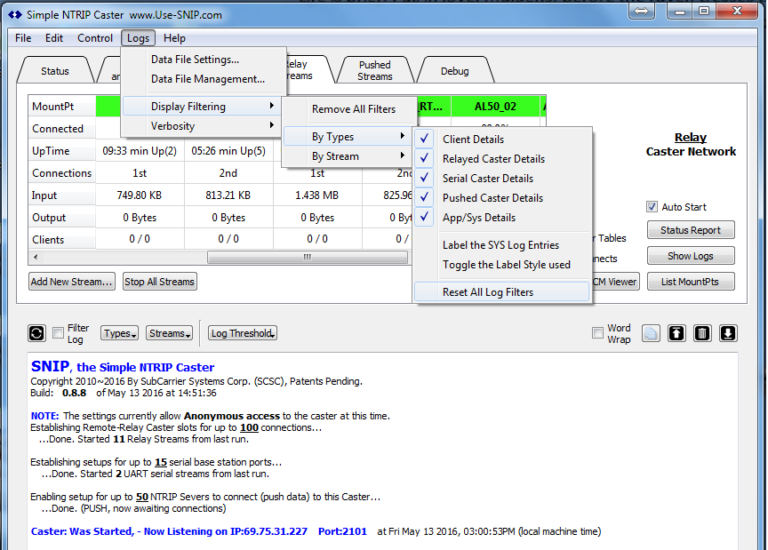The height and width of the screenshot is (550, 768).
Task: Open the Types dropdown button
Action: point(120,333)
